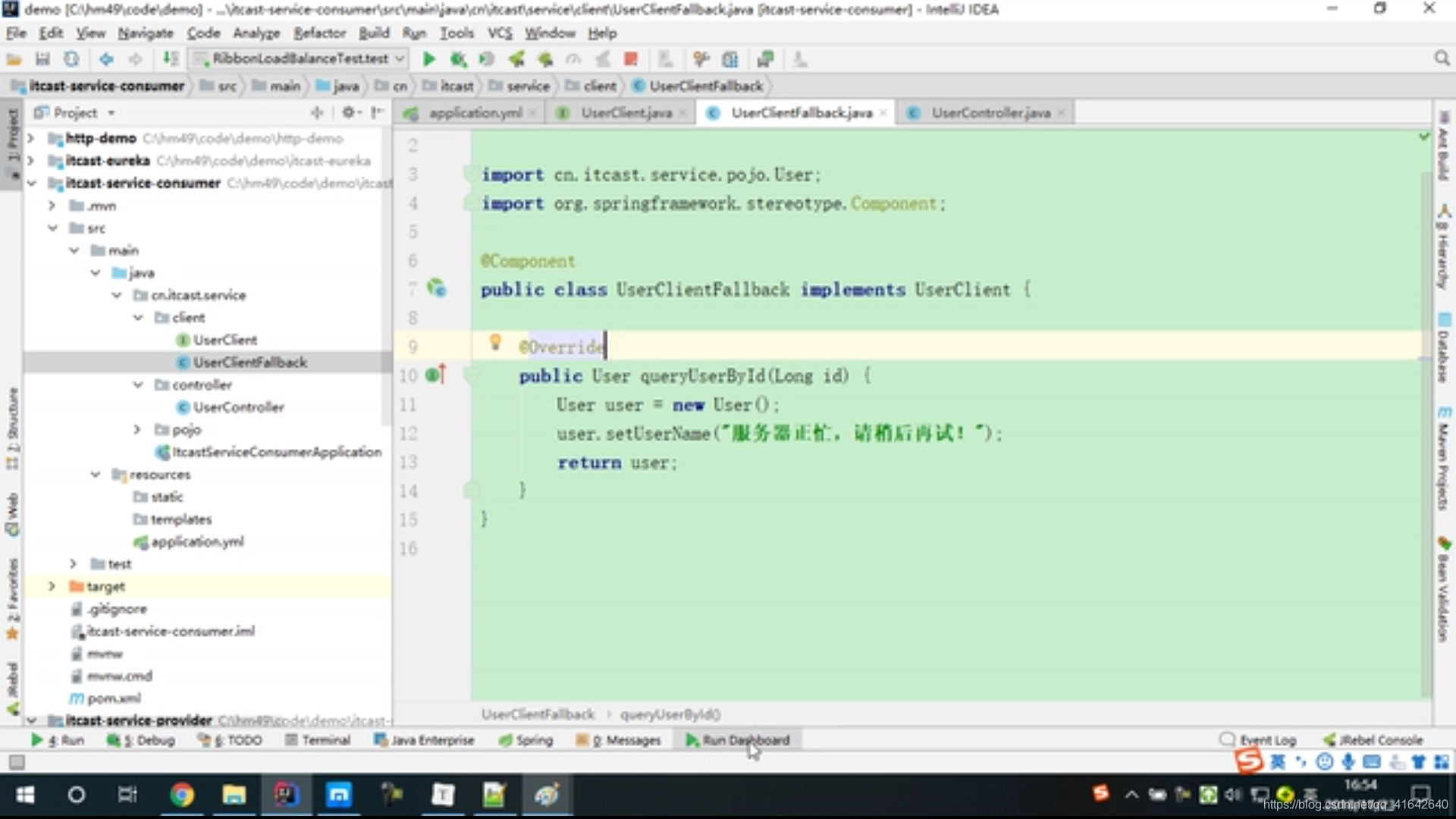This screenshot has height=819, width=1456.
Task: Click the tool windows toggle icon in status bar
Action: pos(17,761)
